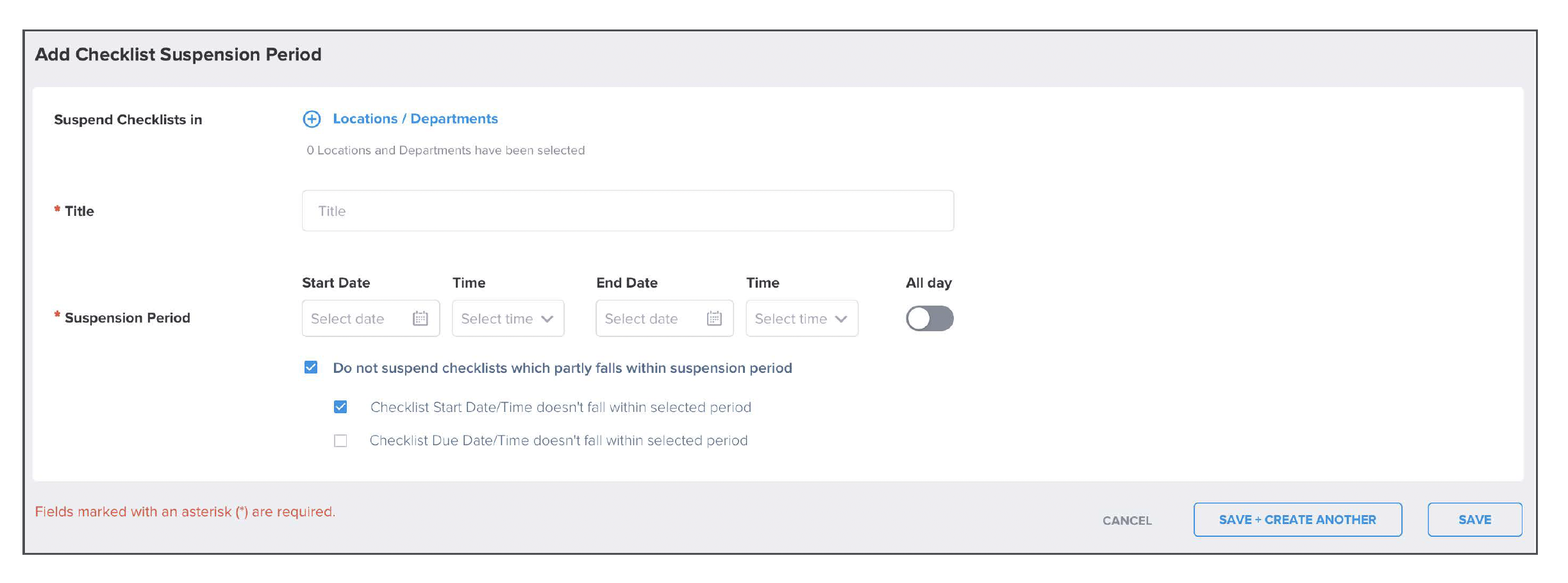Viewport: 1568px width, 583px height.
Task: Focus the Title text field
Action: pyautogui.click(x=628, y=211)
